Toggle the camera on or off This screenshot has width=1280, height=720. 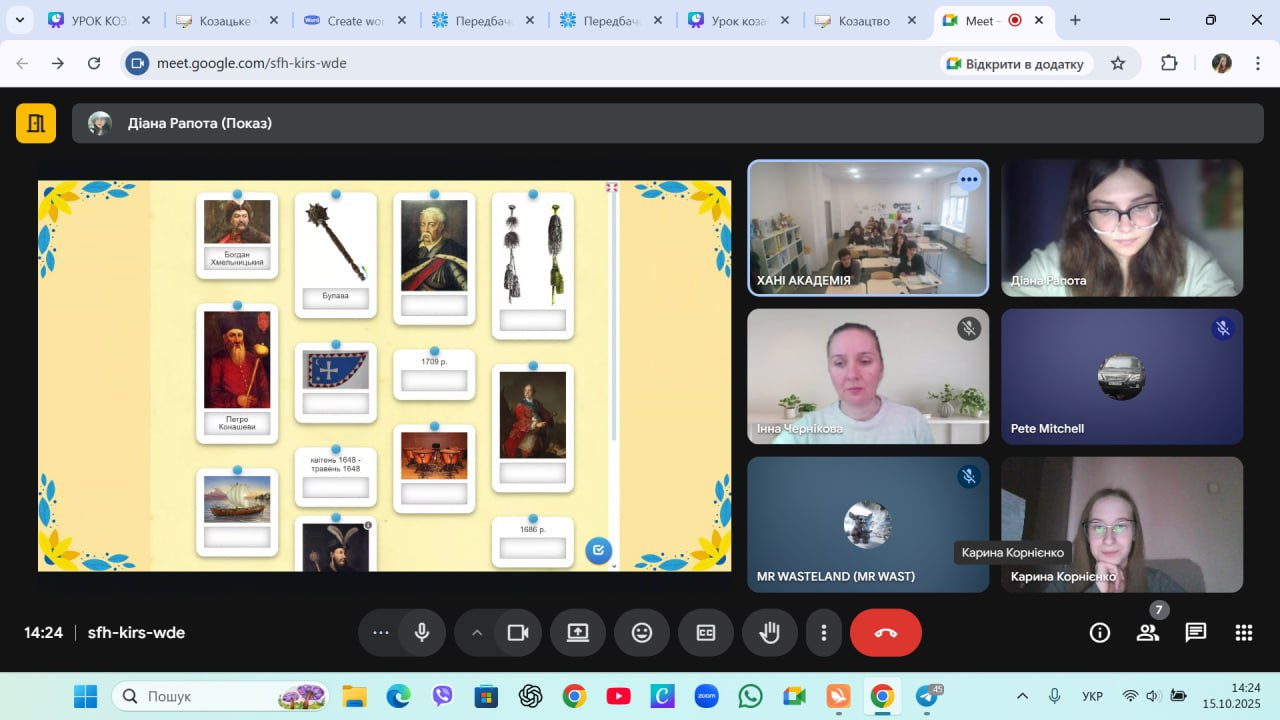pos(517,633)
